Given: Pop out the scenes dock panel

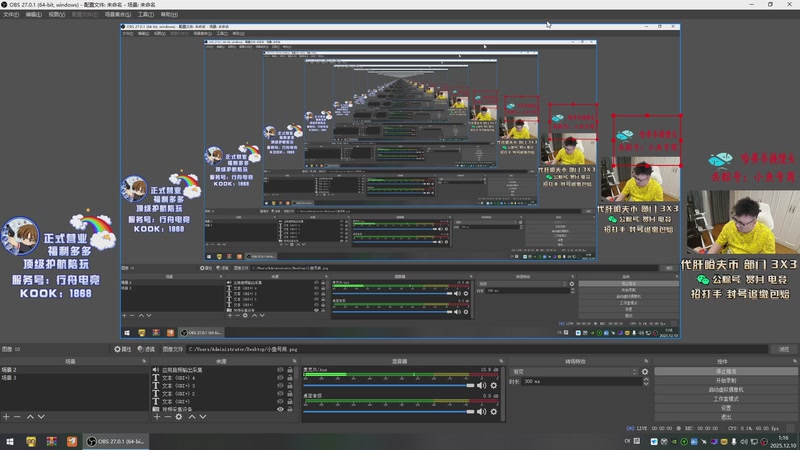Looking at the screenshot, I should click(144, 361).
